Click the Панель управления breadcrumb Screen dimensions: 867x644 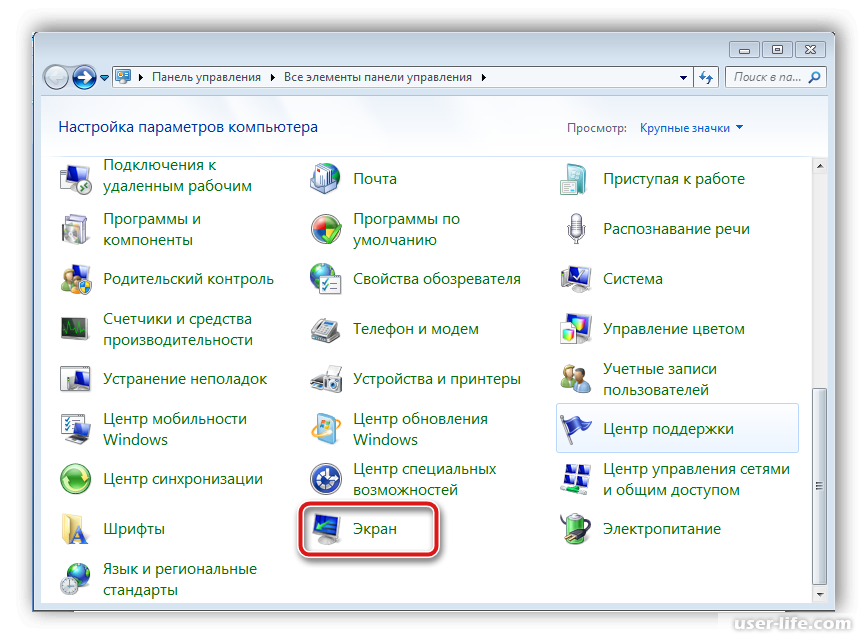[x=206, y=77]
